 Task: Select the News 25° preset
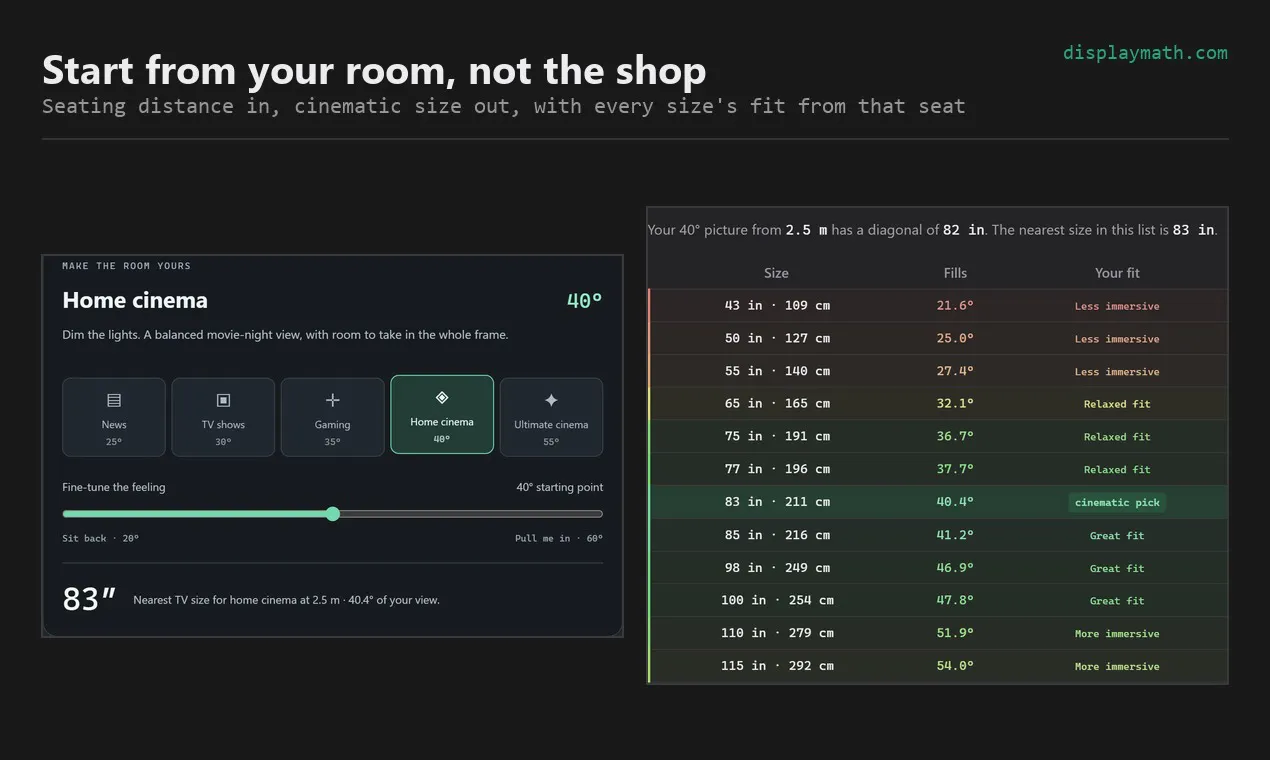tap(114, 417)
